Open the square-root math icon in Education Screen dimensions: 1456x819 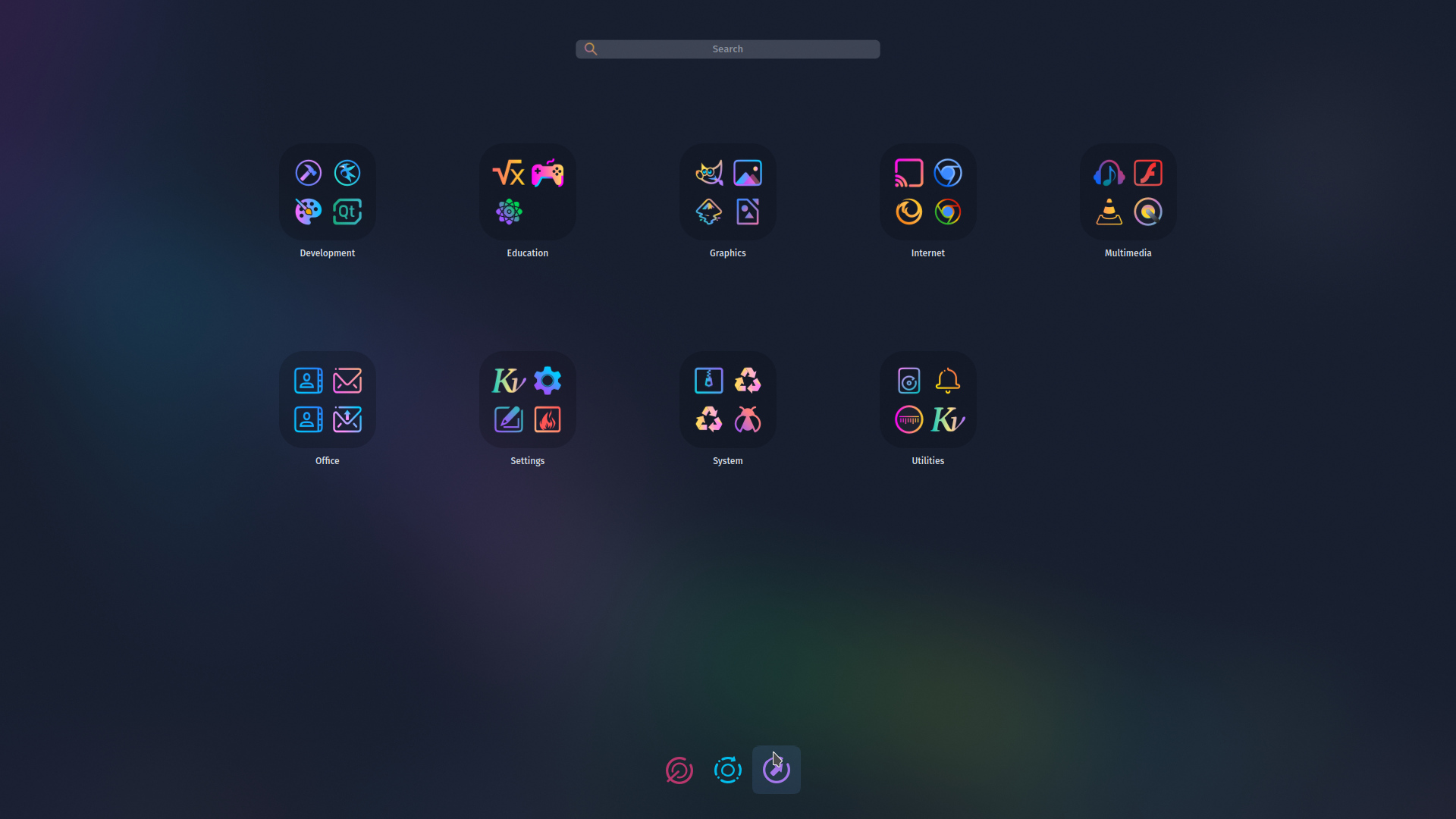tap(508, 173)
